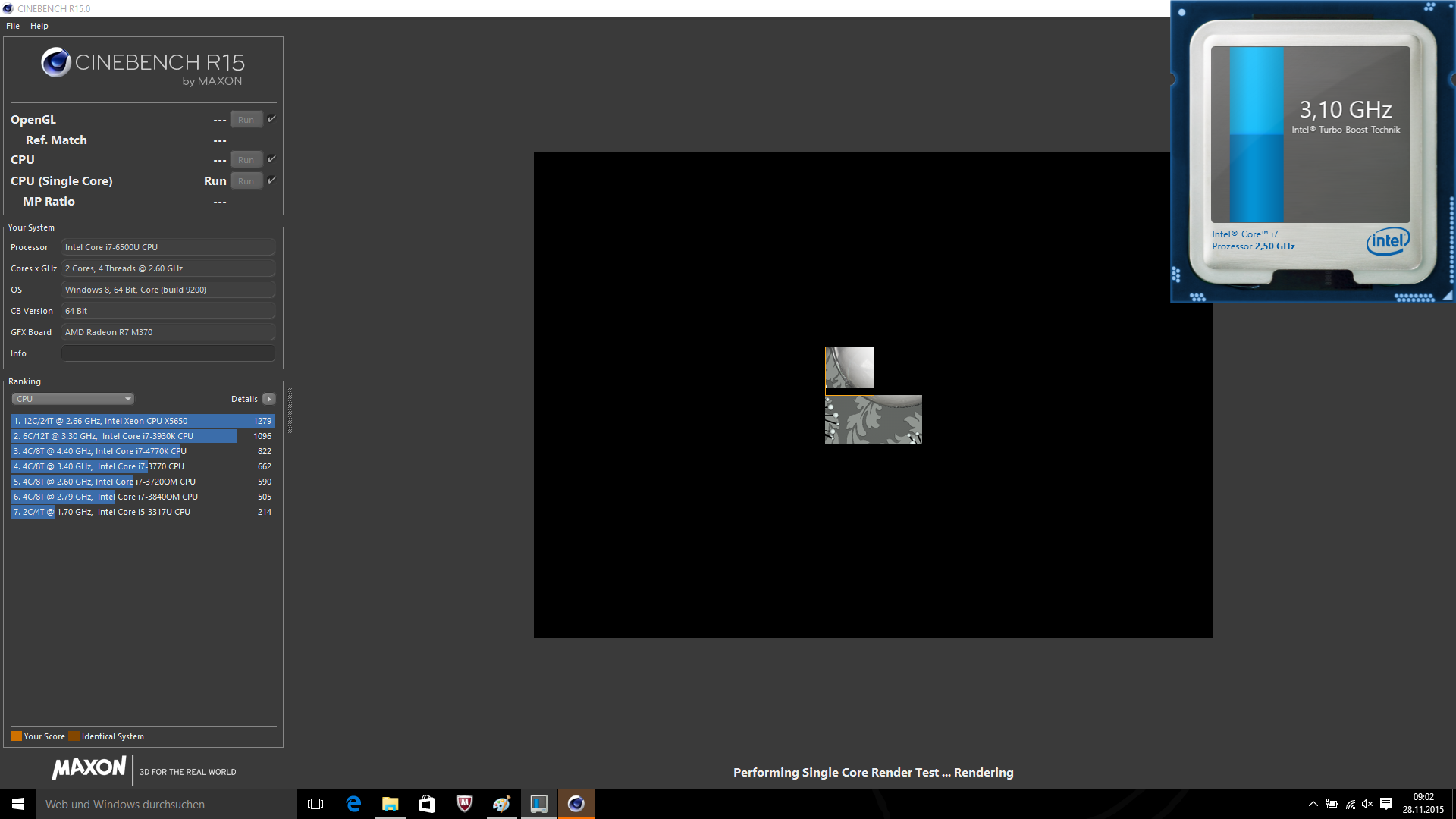Open Task View in the taskbar

click(315, 804)
